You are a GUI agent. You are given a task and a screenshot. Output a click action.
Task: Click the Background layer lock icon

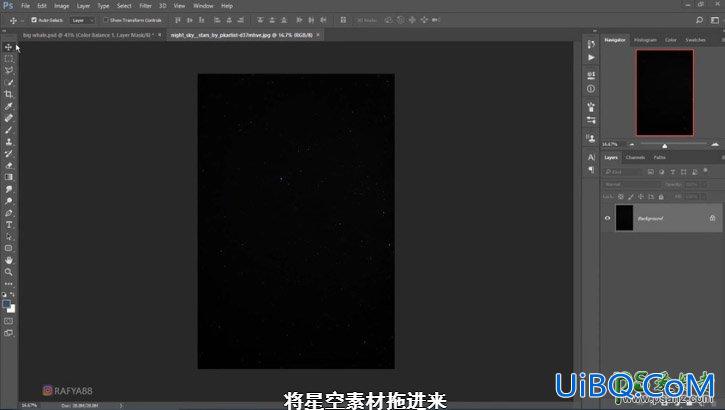coord(713,218)
